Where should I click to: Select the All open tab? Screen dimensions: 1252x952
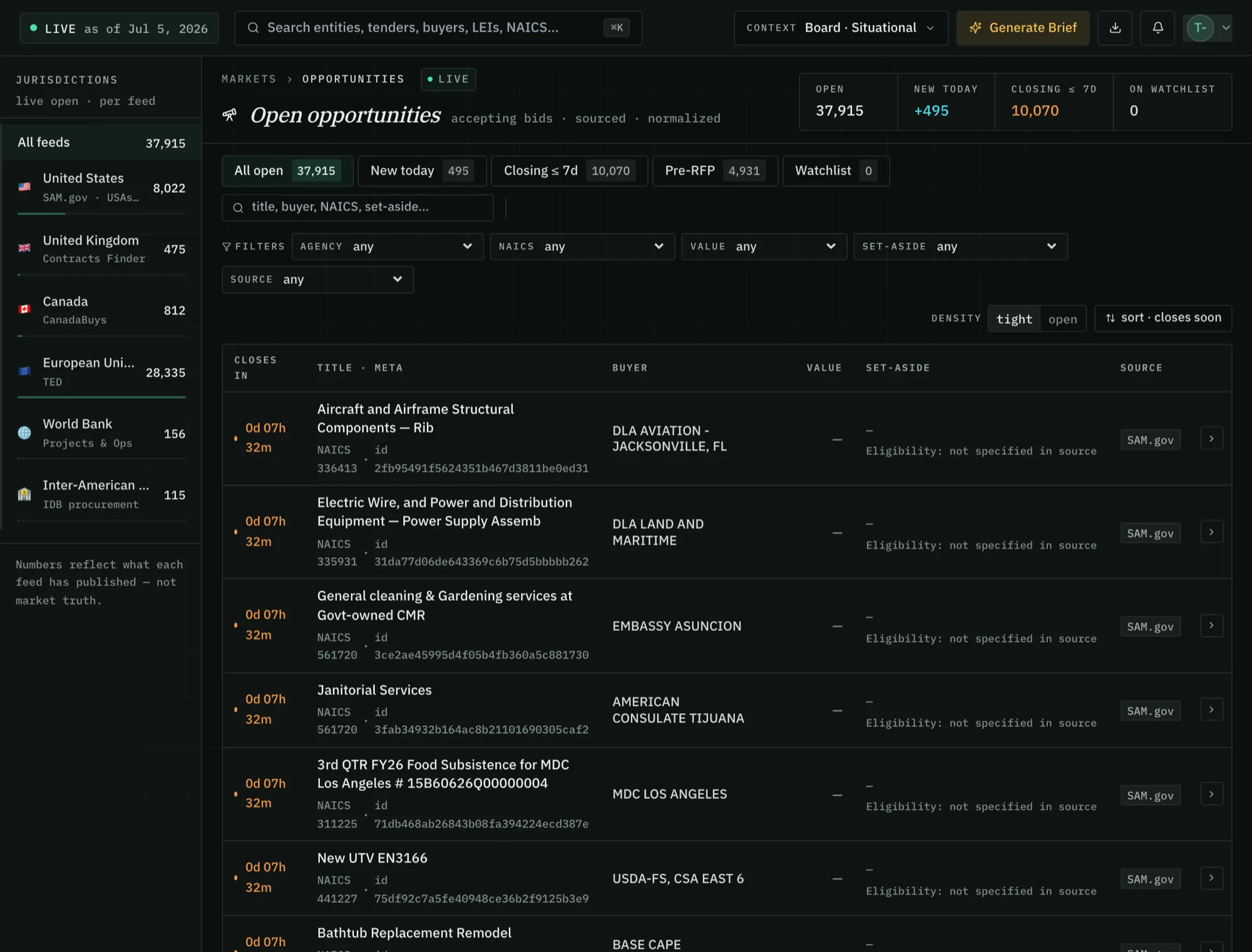pos(287,171)
